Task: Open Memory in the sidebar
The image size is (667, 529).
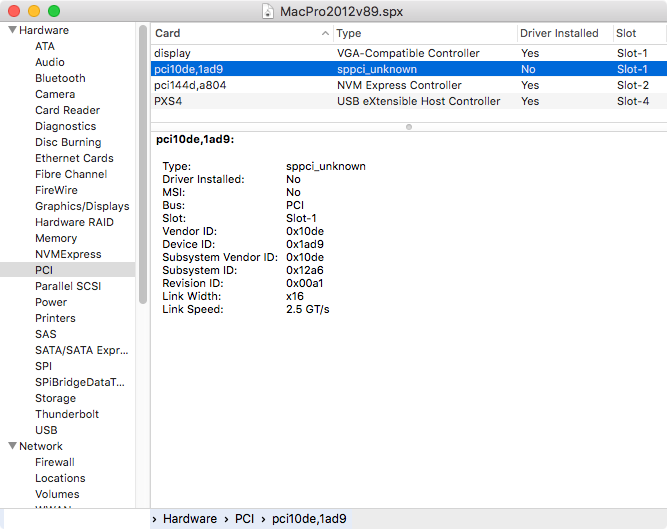Action: click(x=56, y=238)
